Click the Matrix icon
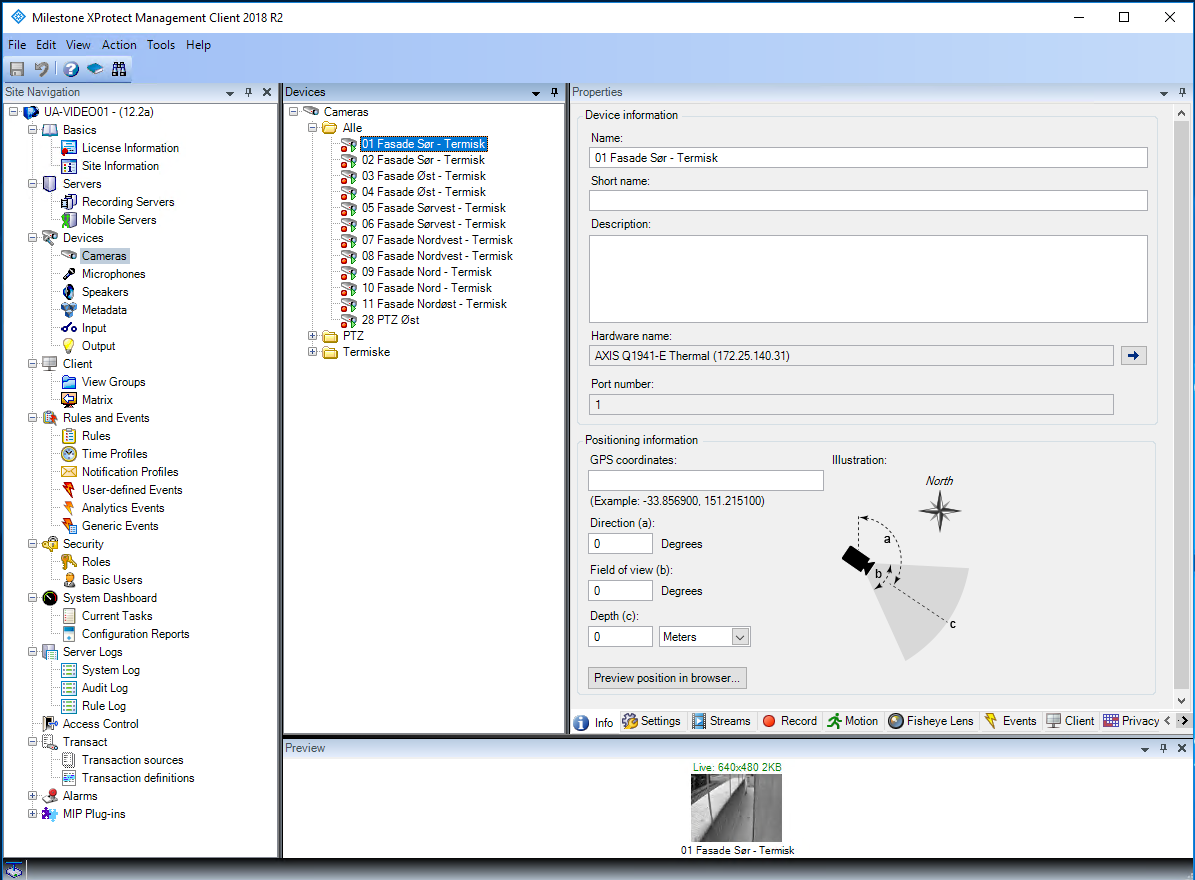Image resolution: width=1195 pixels, height=880 pixels. 69,400
